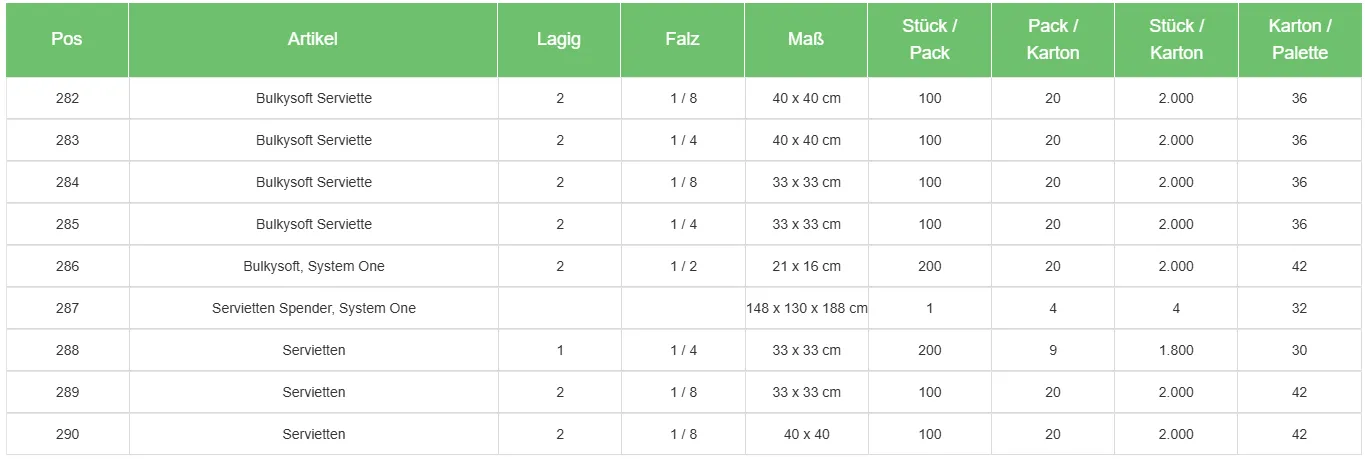Screen dimensions: 1365x459
Task: Click Servietten article in row 288
Action: (313, 350)
